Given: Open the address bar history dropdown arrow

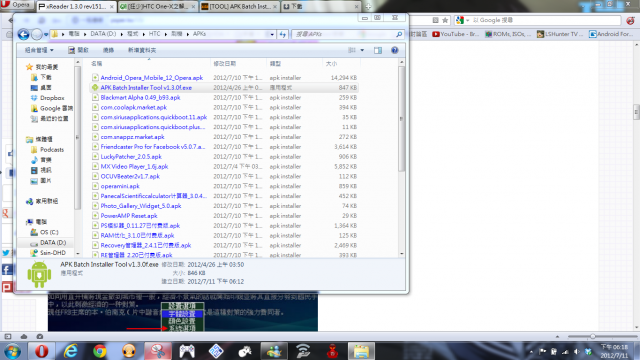Looking at the screenshot, I should pos(272,34).
